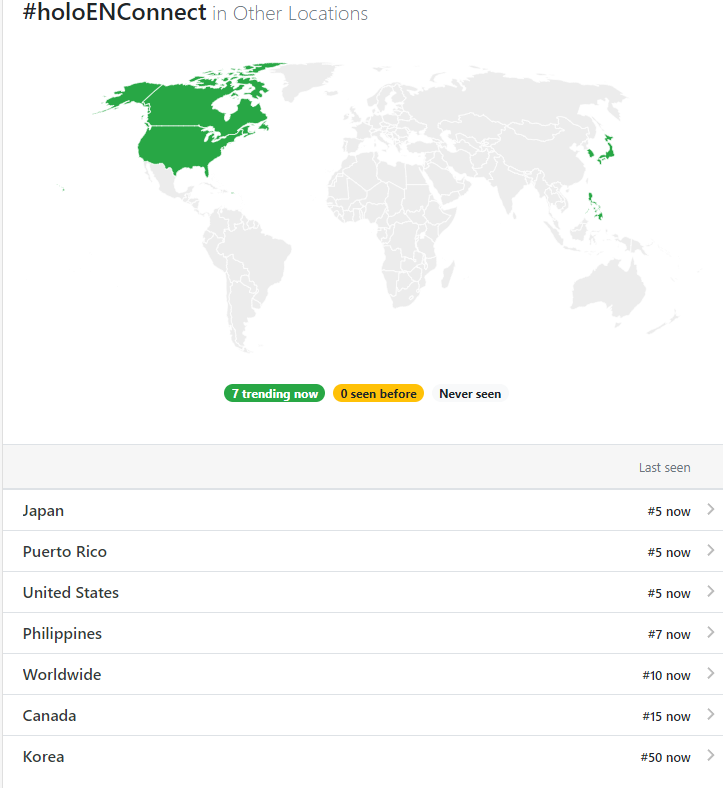Select the United States list entry
The width and height of the screenshot is (723, 788).
tap(71, 593)
